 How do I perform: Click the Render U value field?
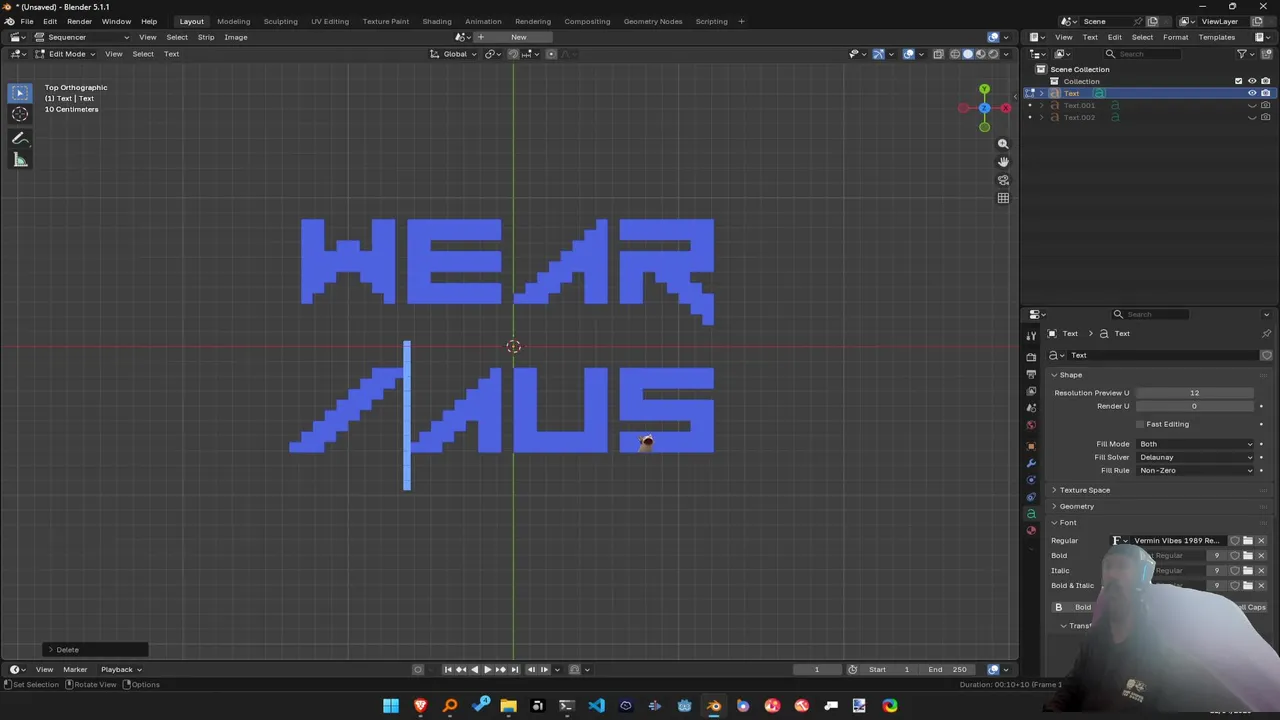1195,406
